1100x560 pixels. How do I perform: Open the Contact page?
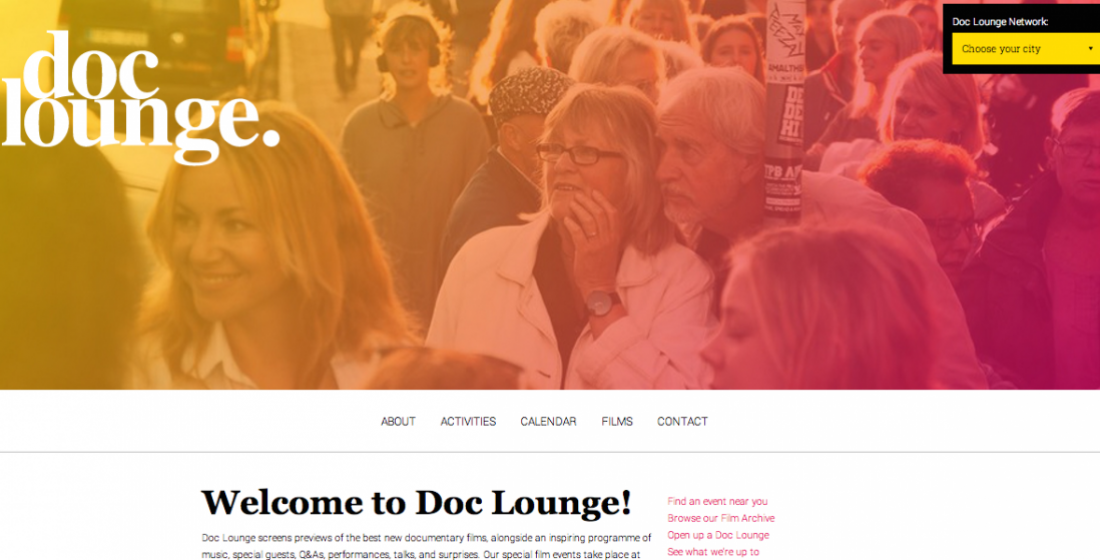coord(682,421)
